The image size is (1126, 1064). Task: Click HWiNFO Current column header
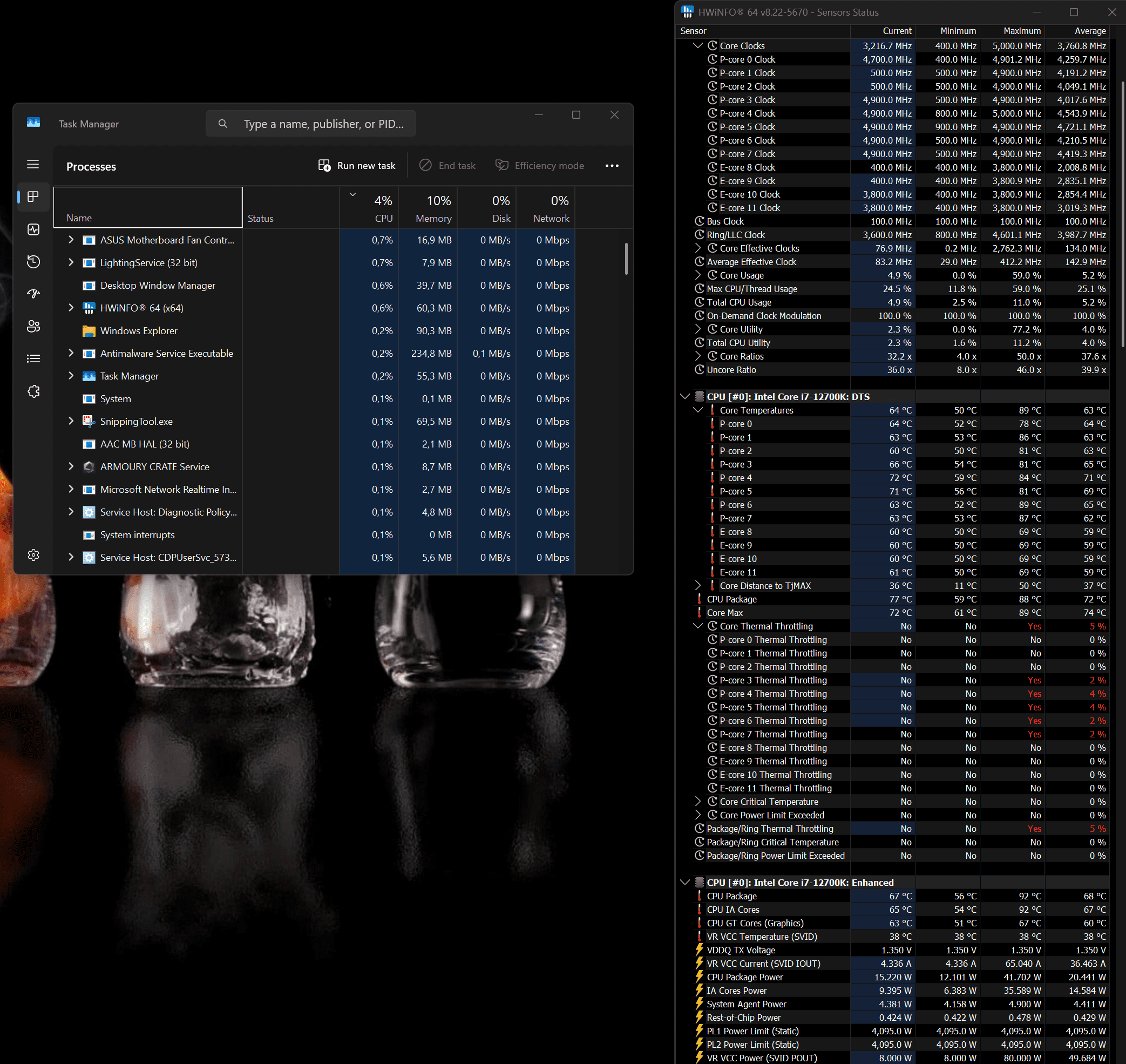[x=883, y=31]
